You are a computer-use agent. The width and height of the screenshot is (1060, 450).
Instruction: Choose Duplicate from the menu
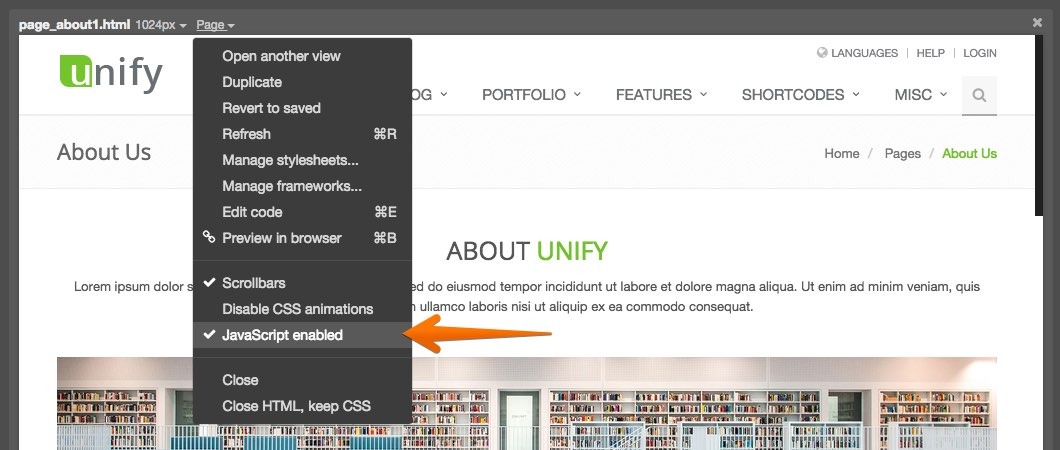point(302,82)
